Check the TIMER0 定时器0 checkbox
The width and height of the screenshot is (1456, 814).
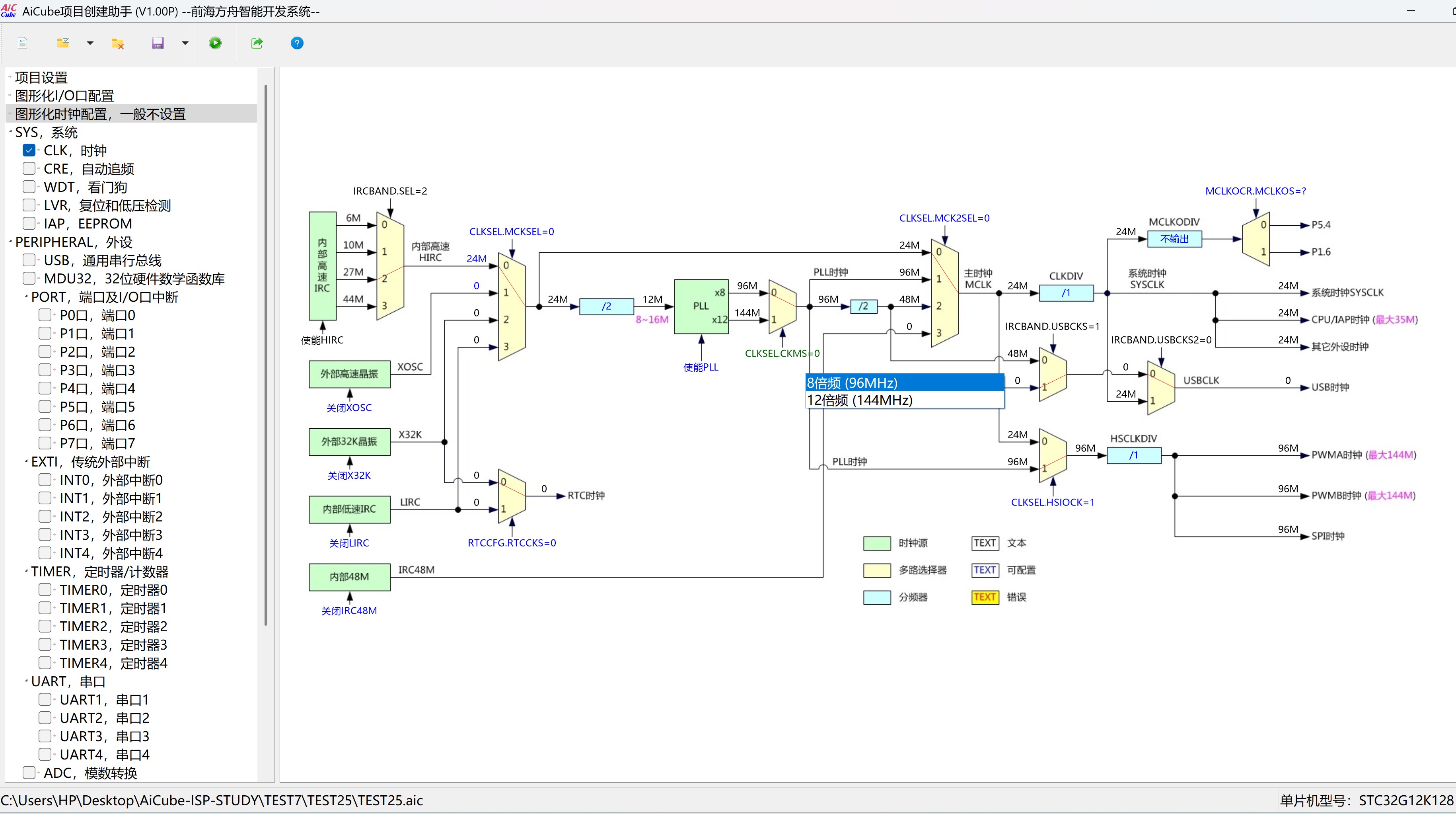tap(45, 590)
